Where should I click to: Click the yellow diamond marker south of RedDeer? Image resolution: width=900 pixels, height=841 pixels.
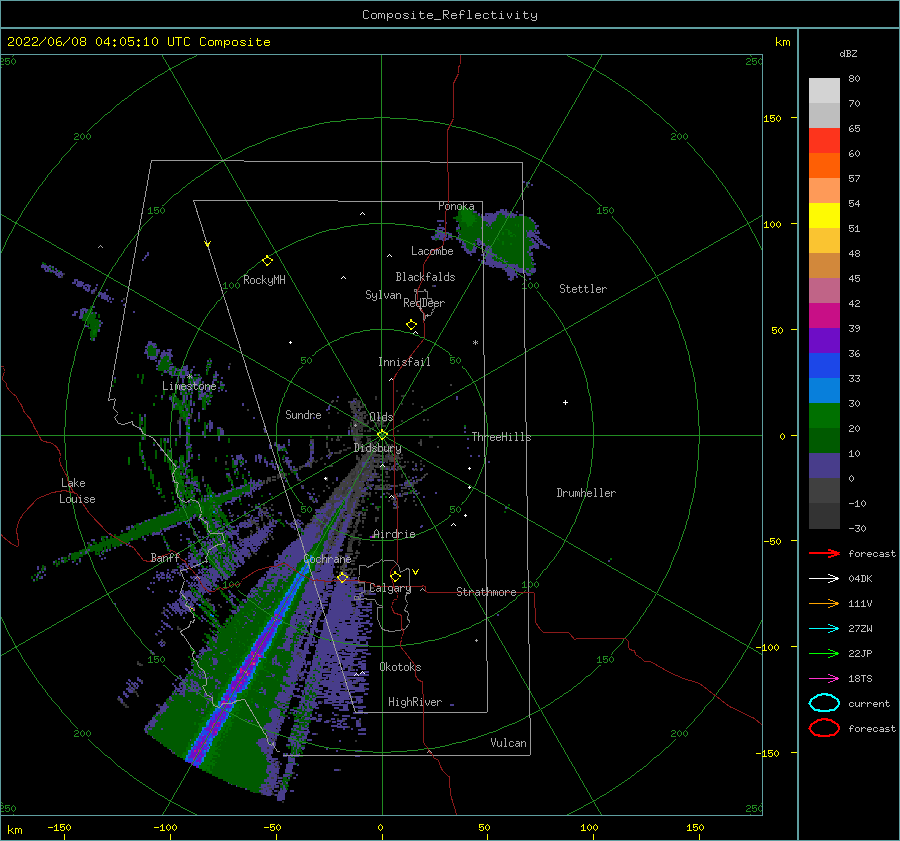(411, 325)
